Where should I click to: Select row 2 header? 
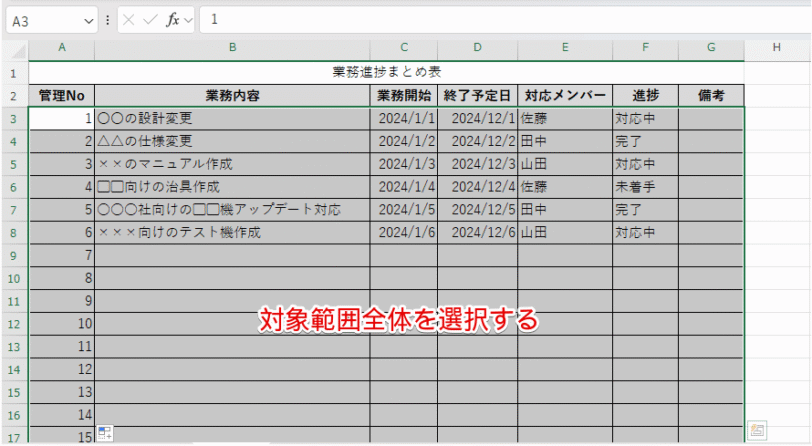[13, 96]
